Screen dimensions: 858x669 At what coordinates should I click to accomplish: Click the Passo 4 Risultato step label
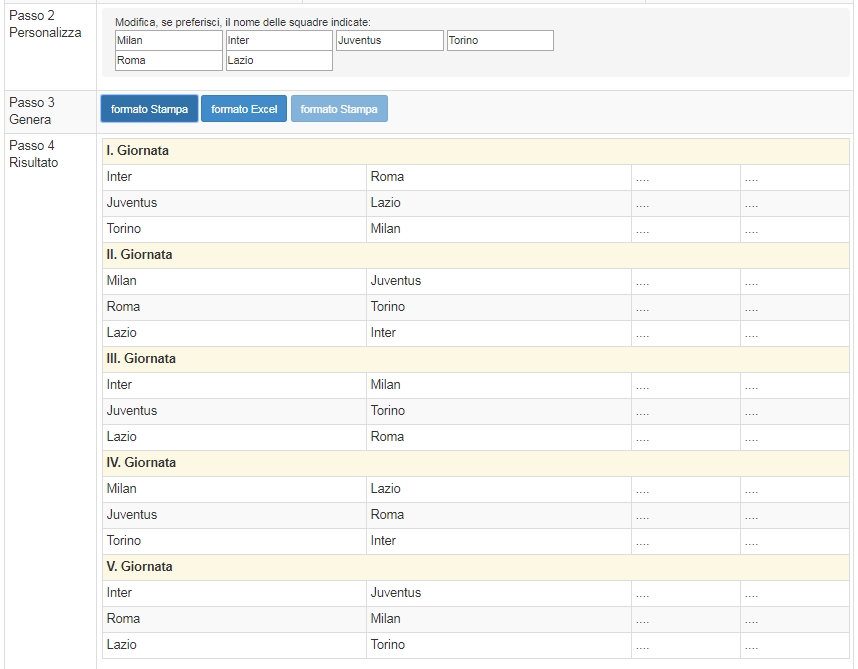point(33,154)
